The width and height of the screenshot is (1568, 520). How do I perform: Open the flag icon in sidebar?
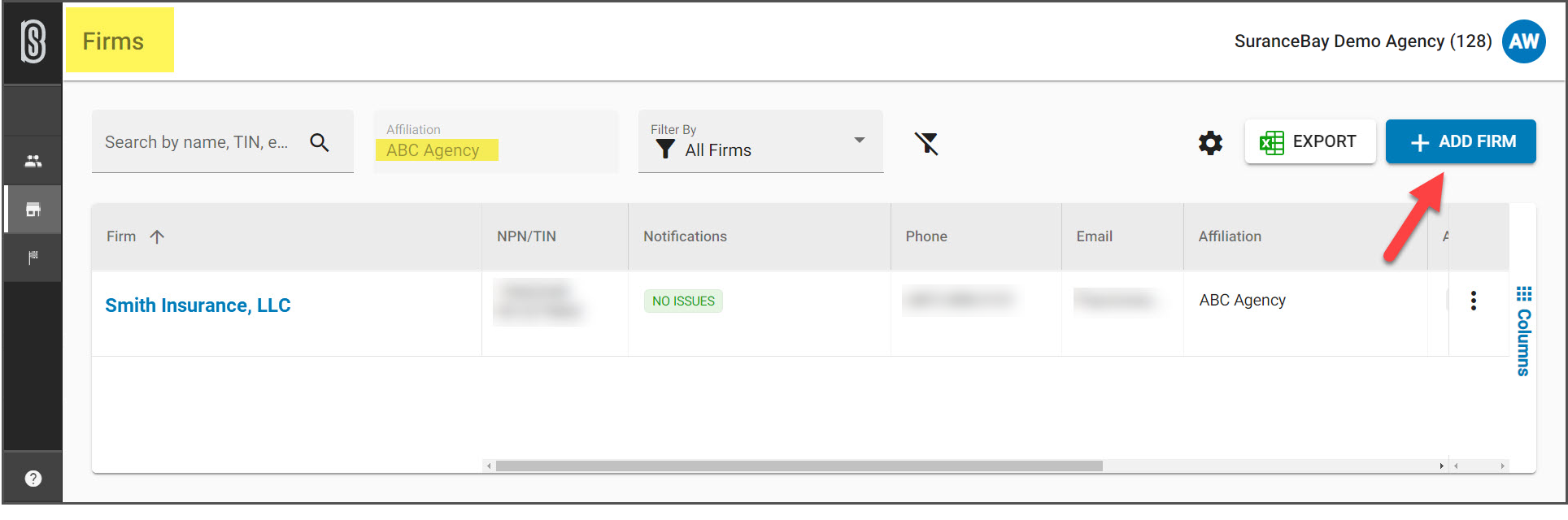(x=33, y=258)
